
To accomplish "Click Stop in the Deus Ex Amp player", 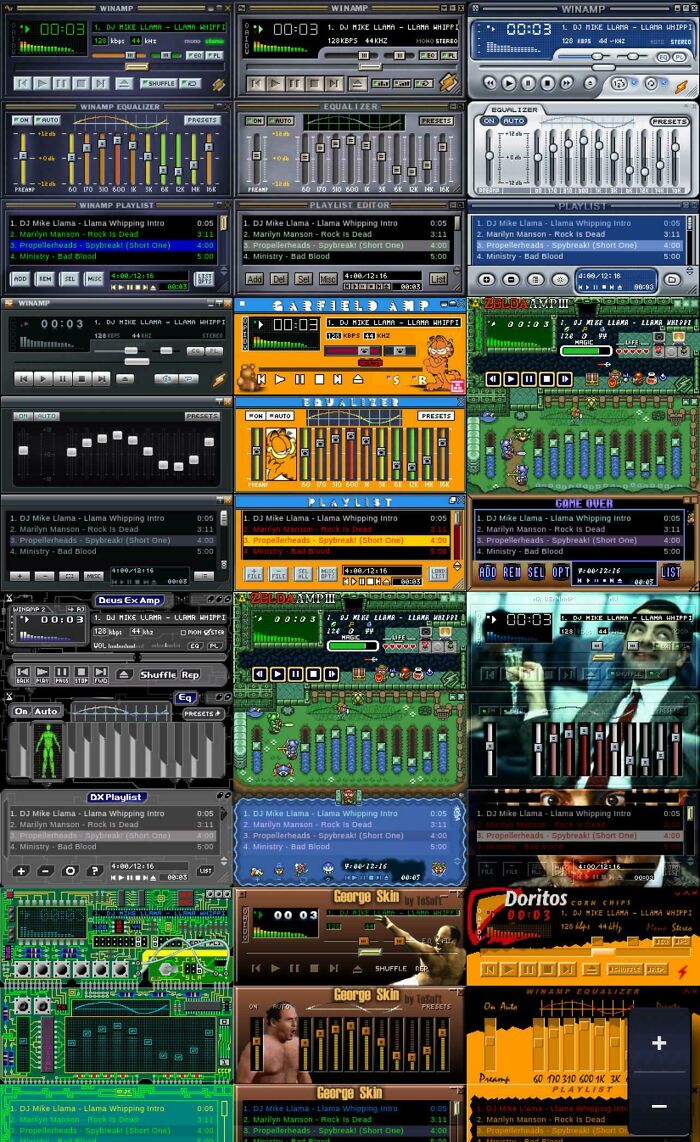I will tap(81, 674).
